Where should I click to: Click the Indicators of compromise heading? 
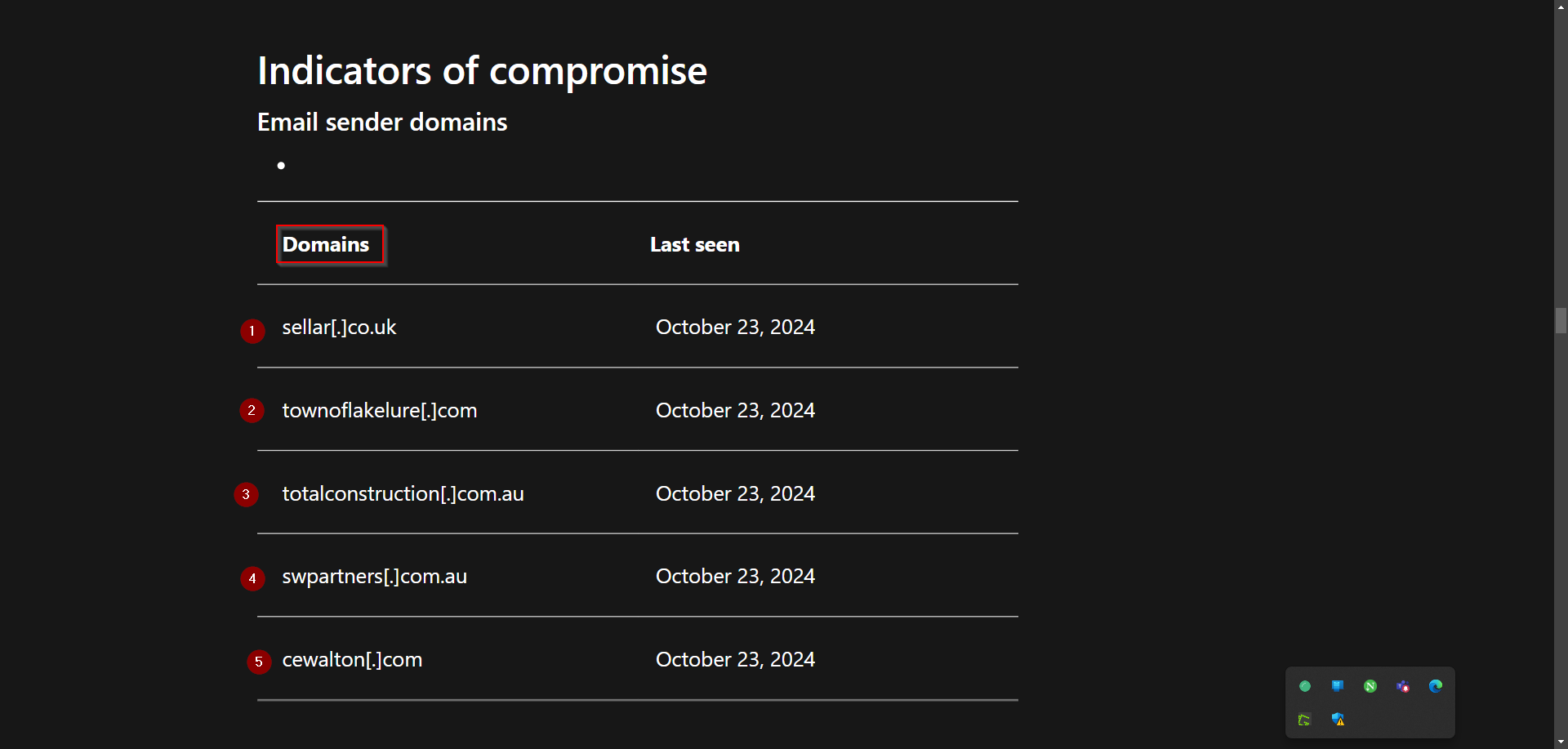[x=482, y=70]
